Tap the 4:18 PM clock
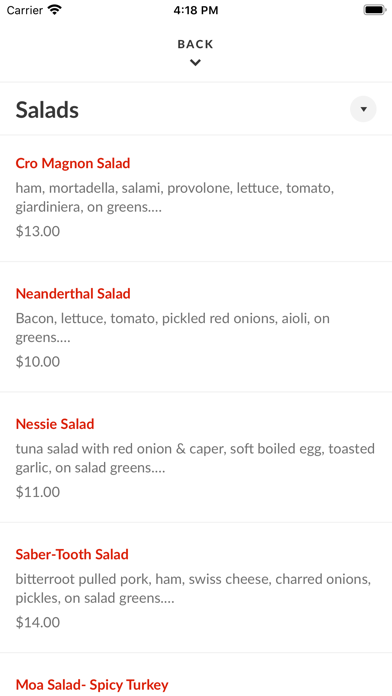The height and width of the screenshot is (696, 392). click(196, 10)
